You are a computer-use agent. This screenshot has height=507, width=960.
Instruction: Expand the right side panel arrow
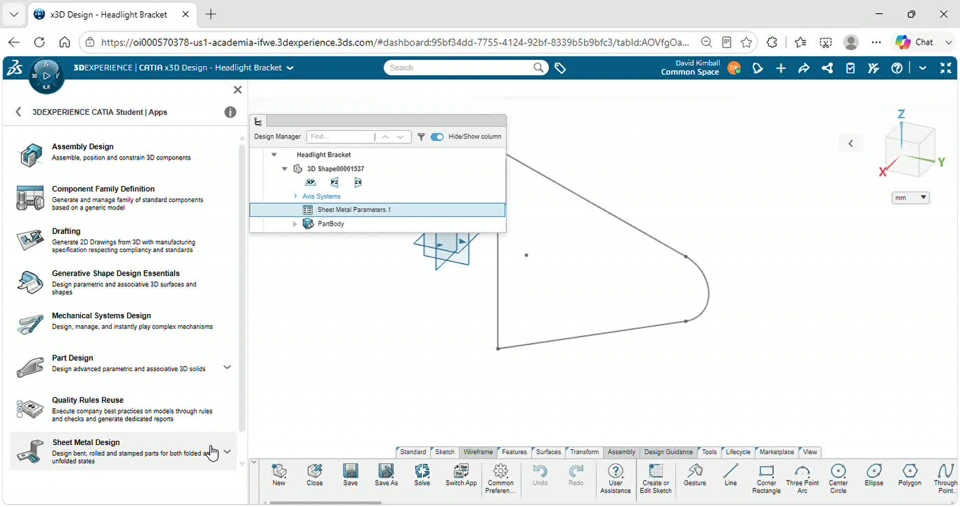(850, 143)
